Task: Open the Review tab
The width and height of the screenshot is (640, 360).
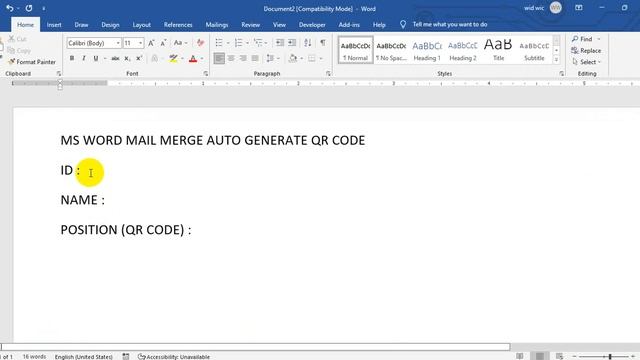Action: click(x=251, y=25)
